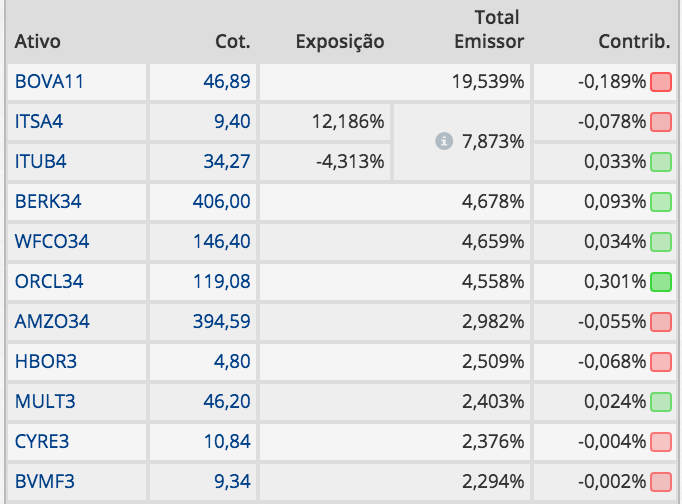Sort by the Total Emissor column header

click(489, 30)
